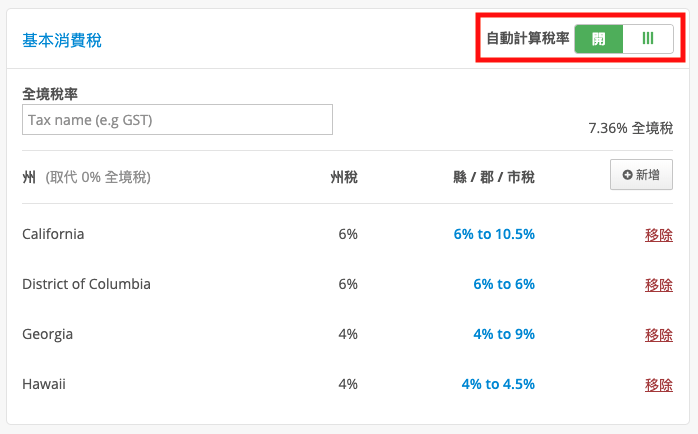Open Hawaii's 4% to 4.5% county rates
The image size is (698, 434).
pos(498,384)
